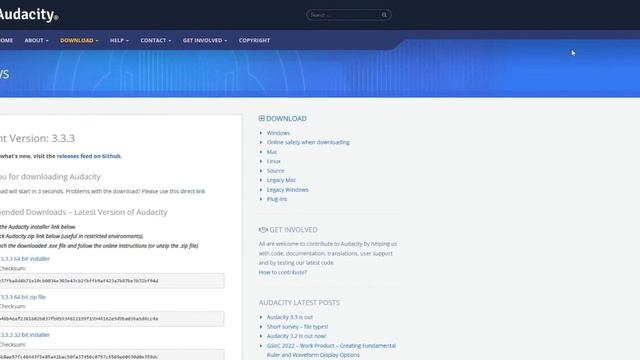Open the Legacy Mac link
This screenshot has height=360, width=640.
(x=281, y=180)
